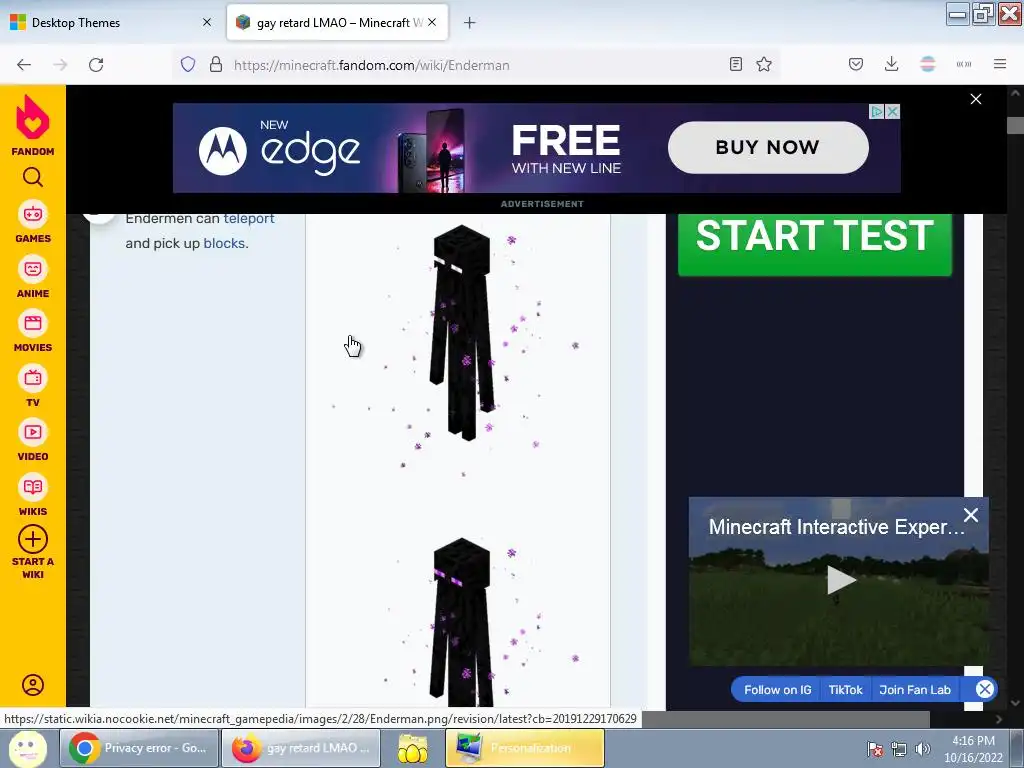The height and width of the screenshot is (768, 1024).
Task: Go back with the browser back arrow
Action: tap(24, 65)
